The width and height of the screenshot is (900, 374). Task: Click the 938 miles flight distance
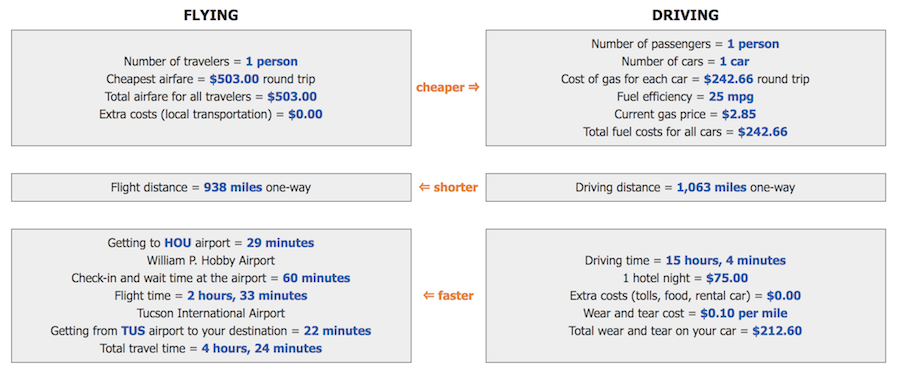(x=233, y=188)
